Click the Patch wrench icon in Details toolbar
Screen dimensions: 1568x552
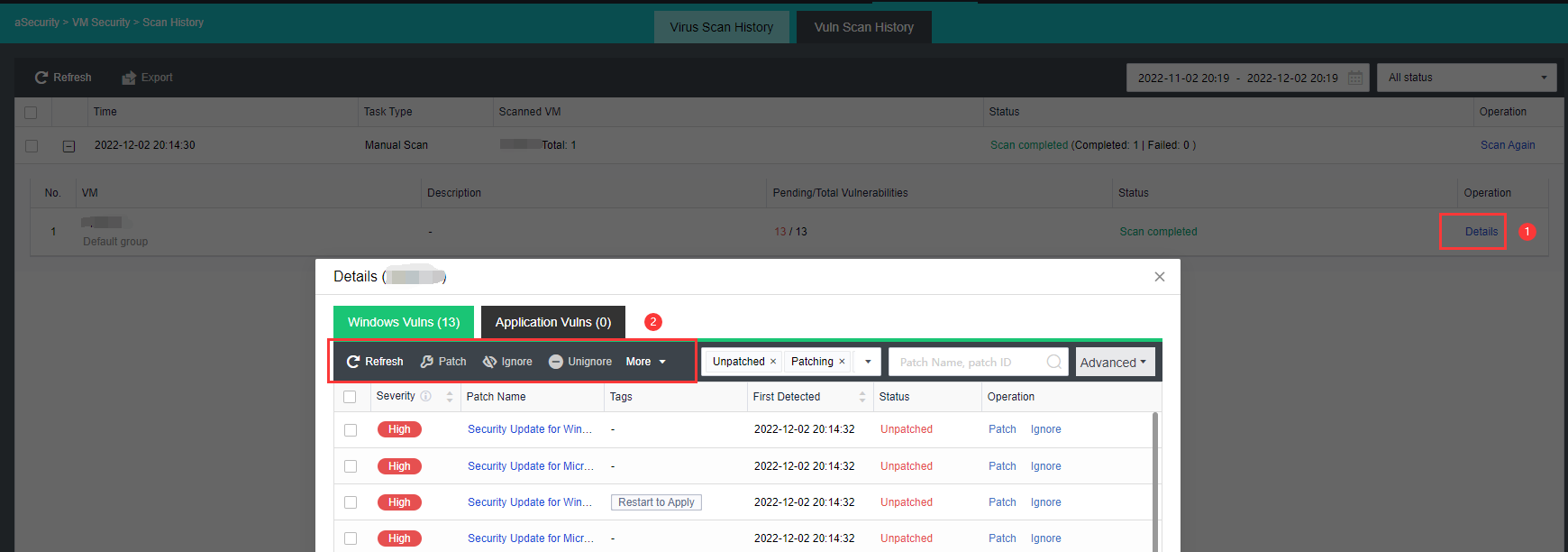click(427, 362)
